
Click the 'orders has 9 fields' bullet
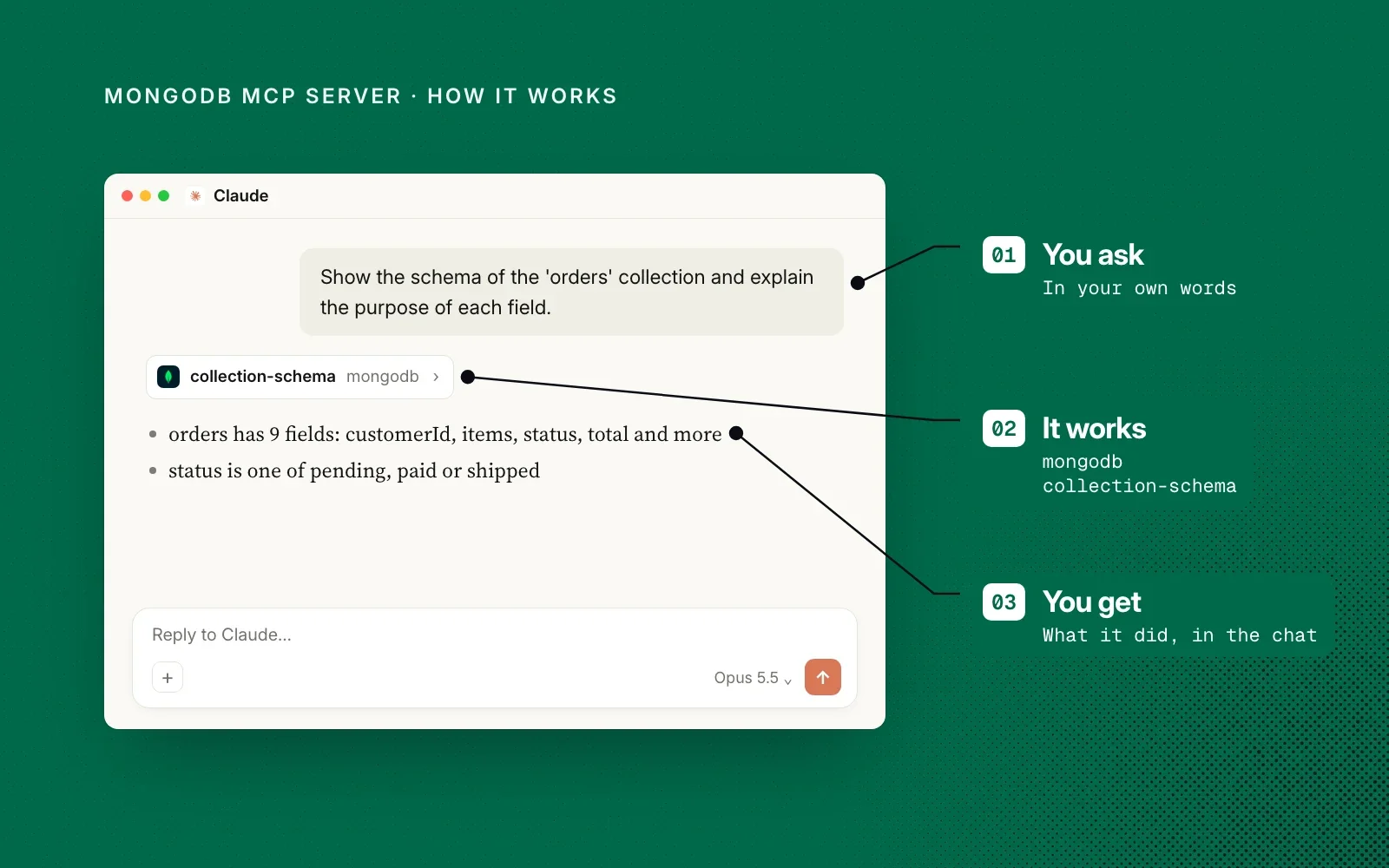point(444,434)
